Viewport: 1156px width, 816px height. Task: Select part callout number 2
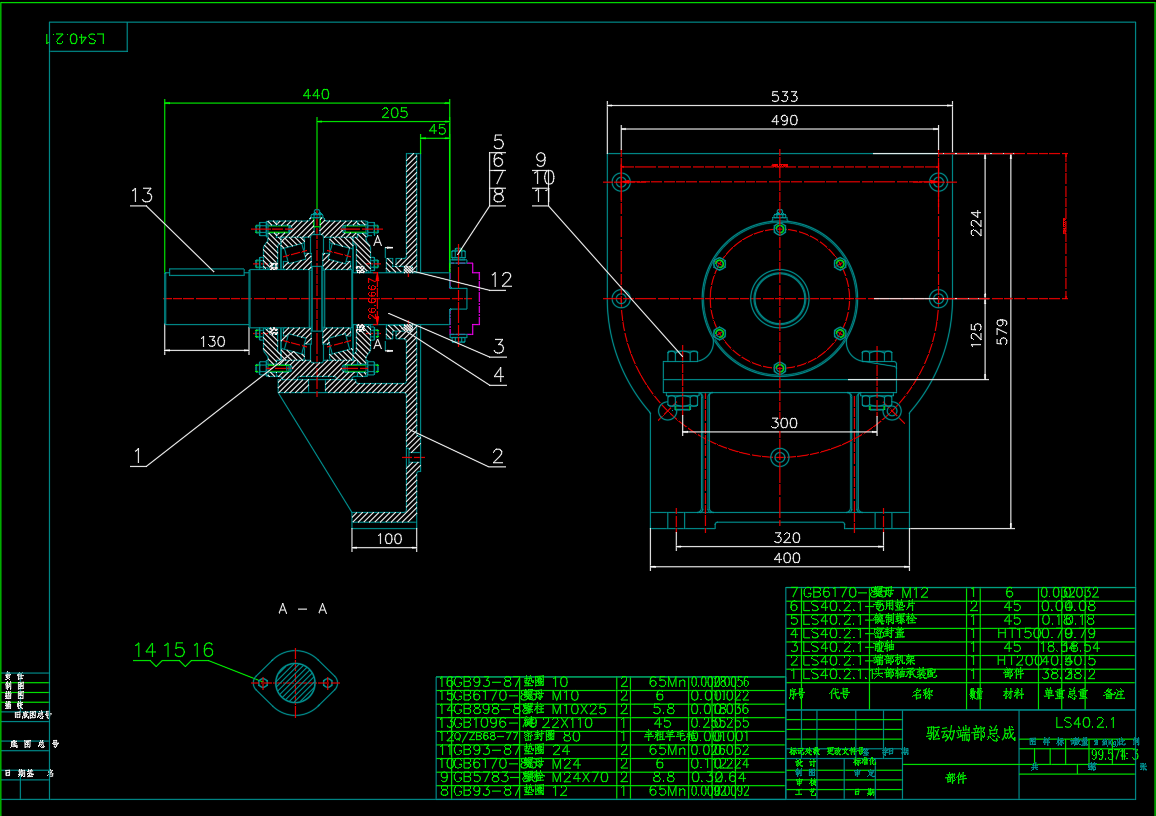coord(497,457)
